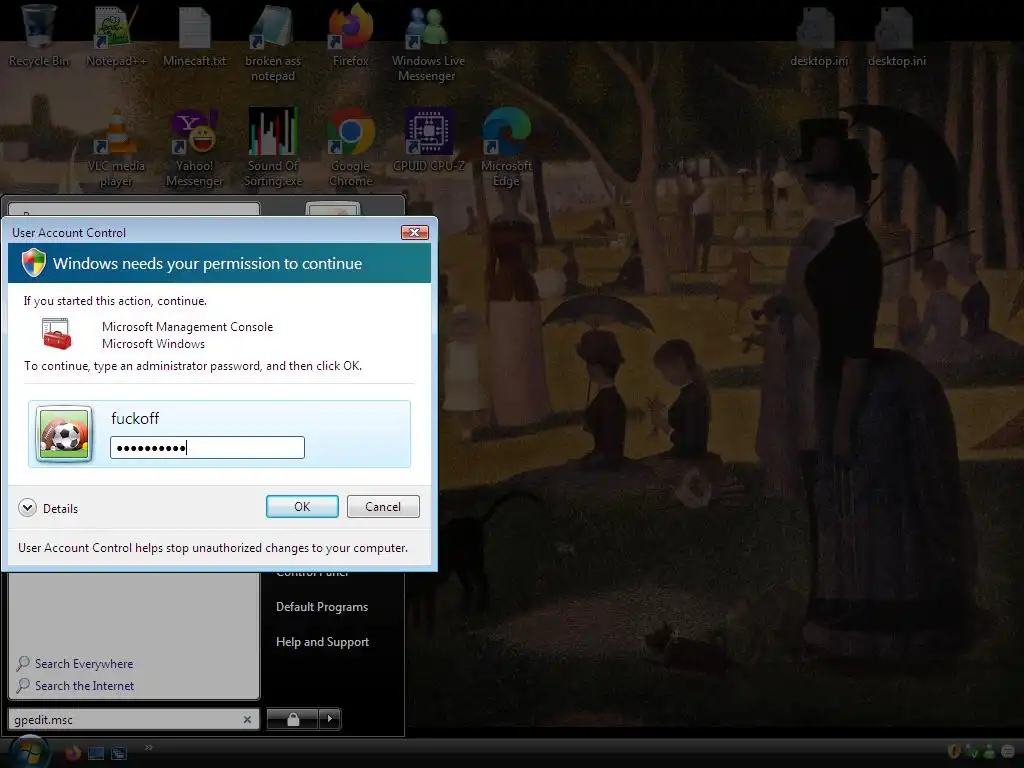Viewport: 1024px width, 768px height.
Task: Open the Recycle Bin desktop icon
Action: pos(39,36)
